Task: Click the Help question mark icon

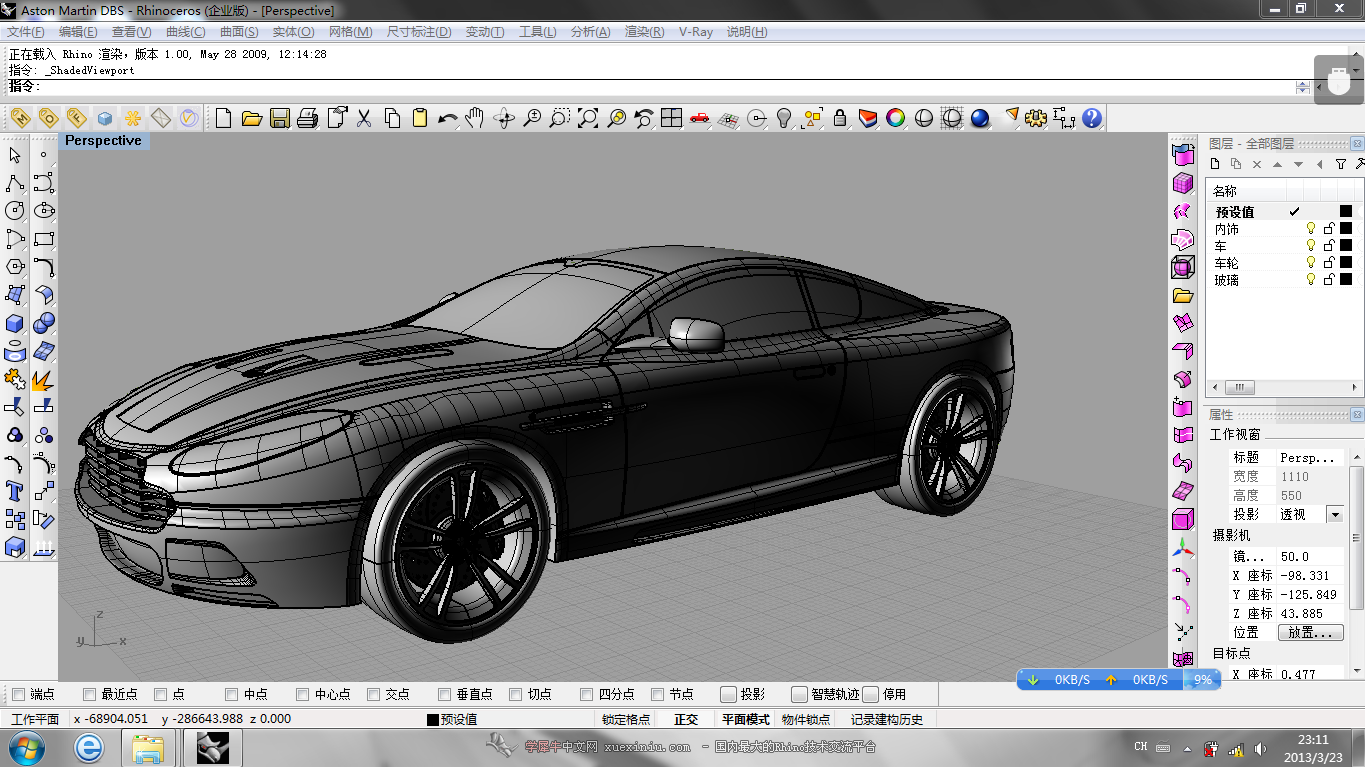Action: (x=1092, y=118)
